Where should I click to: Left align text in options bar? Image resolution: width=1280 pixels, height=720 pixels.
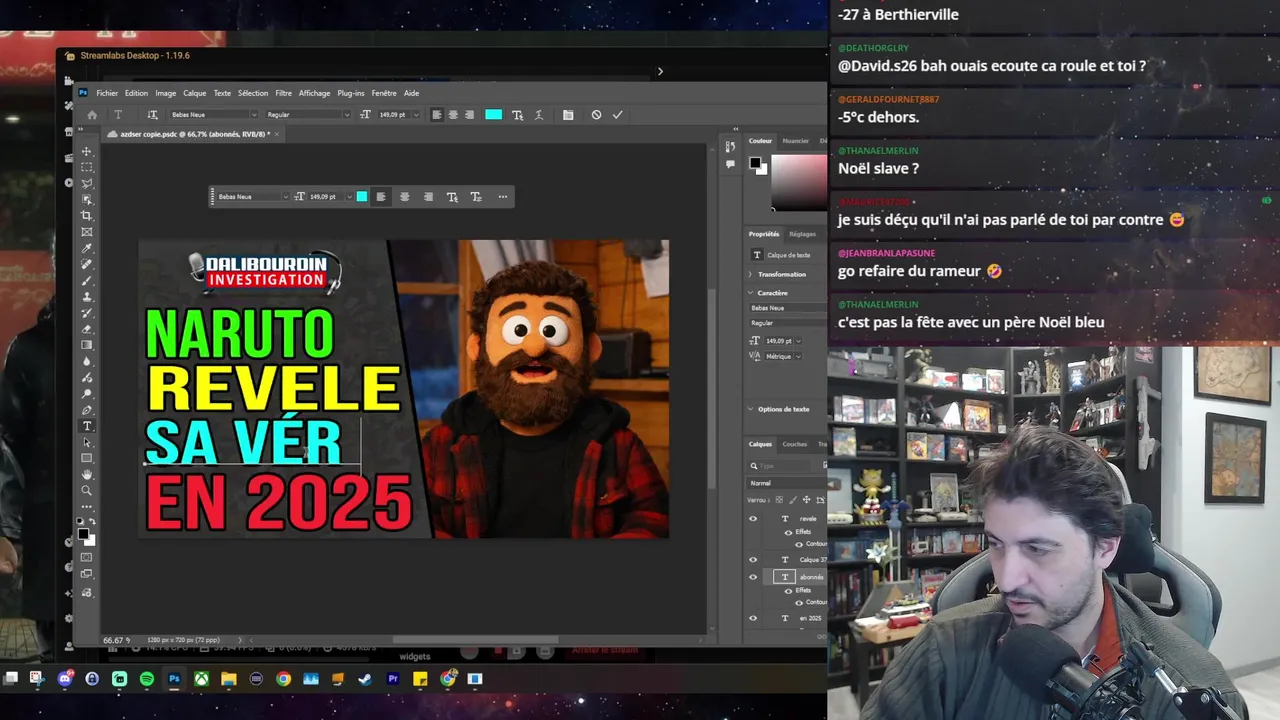pyautogui.click(x=437, y=115)
